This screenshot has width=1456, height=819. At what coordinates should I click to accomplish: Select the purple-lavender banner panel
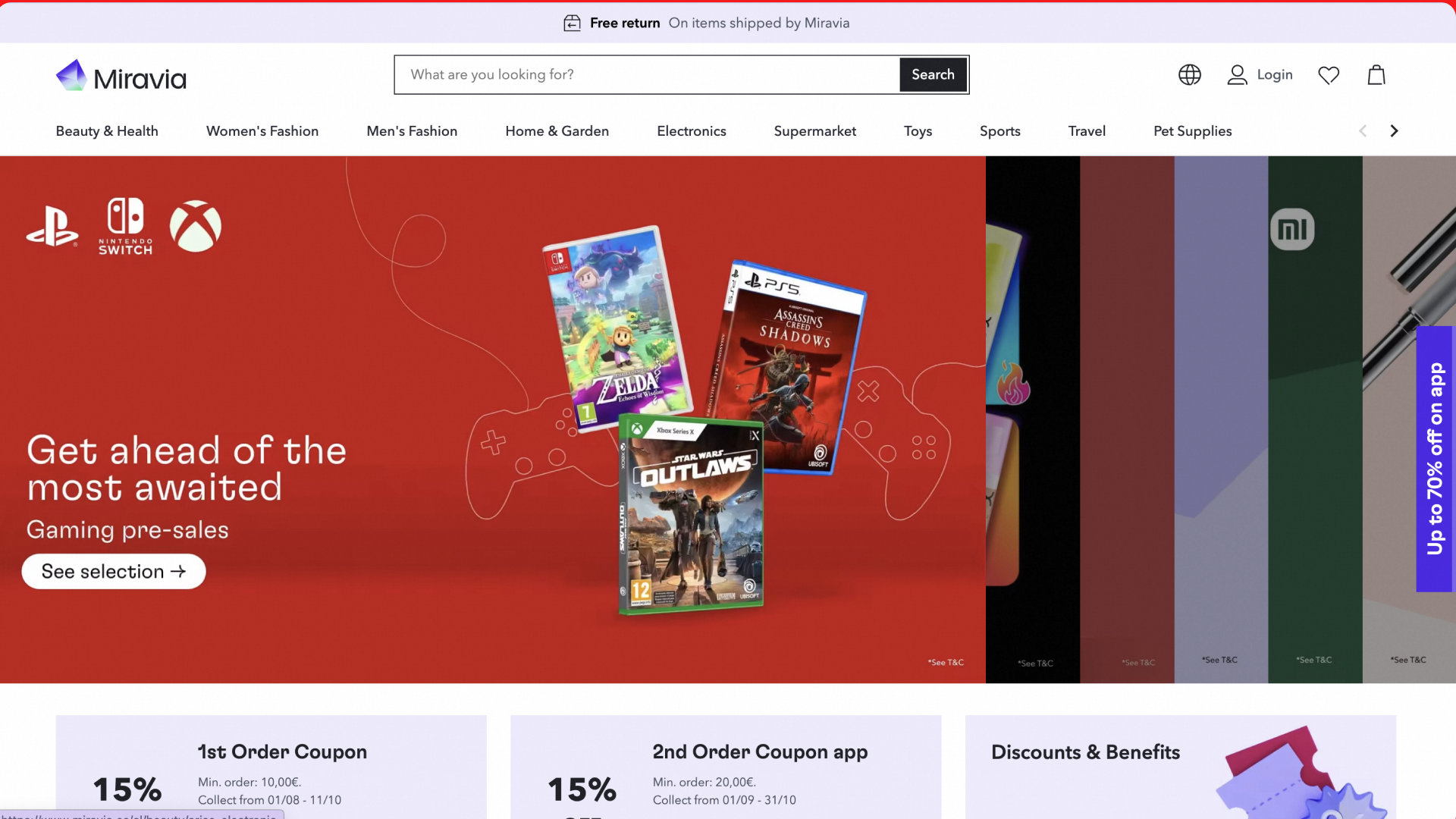(1221, 419)
